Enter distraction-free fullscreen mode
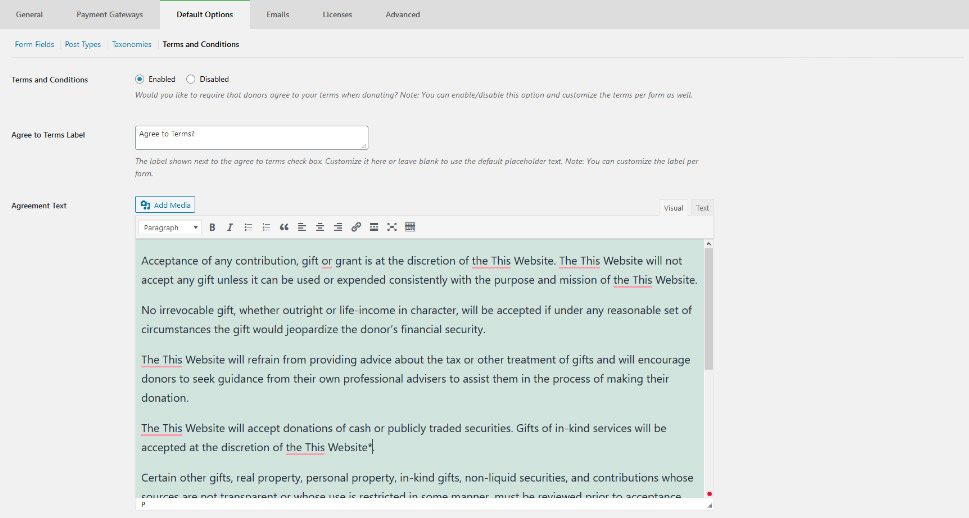Screen dimensions: 969x518 (x=392, y=228)
